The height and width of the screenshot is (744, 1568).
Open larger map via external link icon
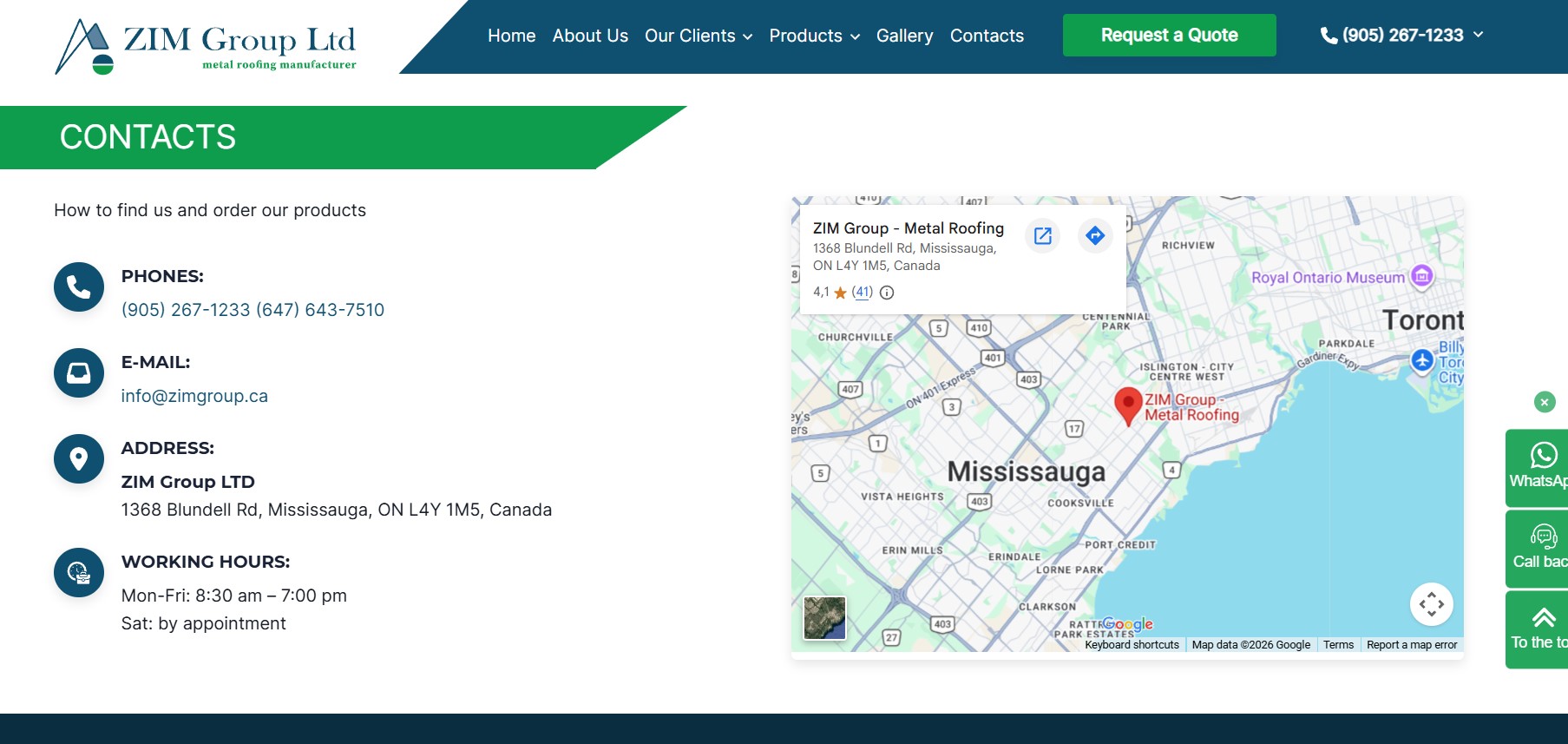tap(1043, 235)
